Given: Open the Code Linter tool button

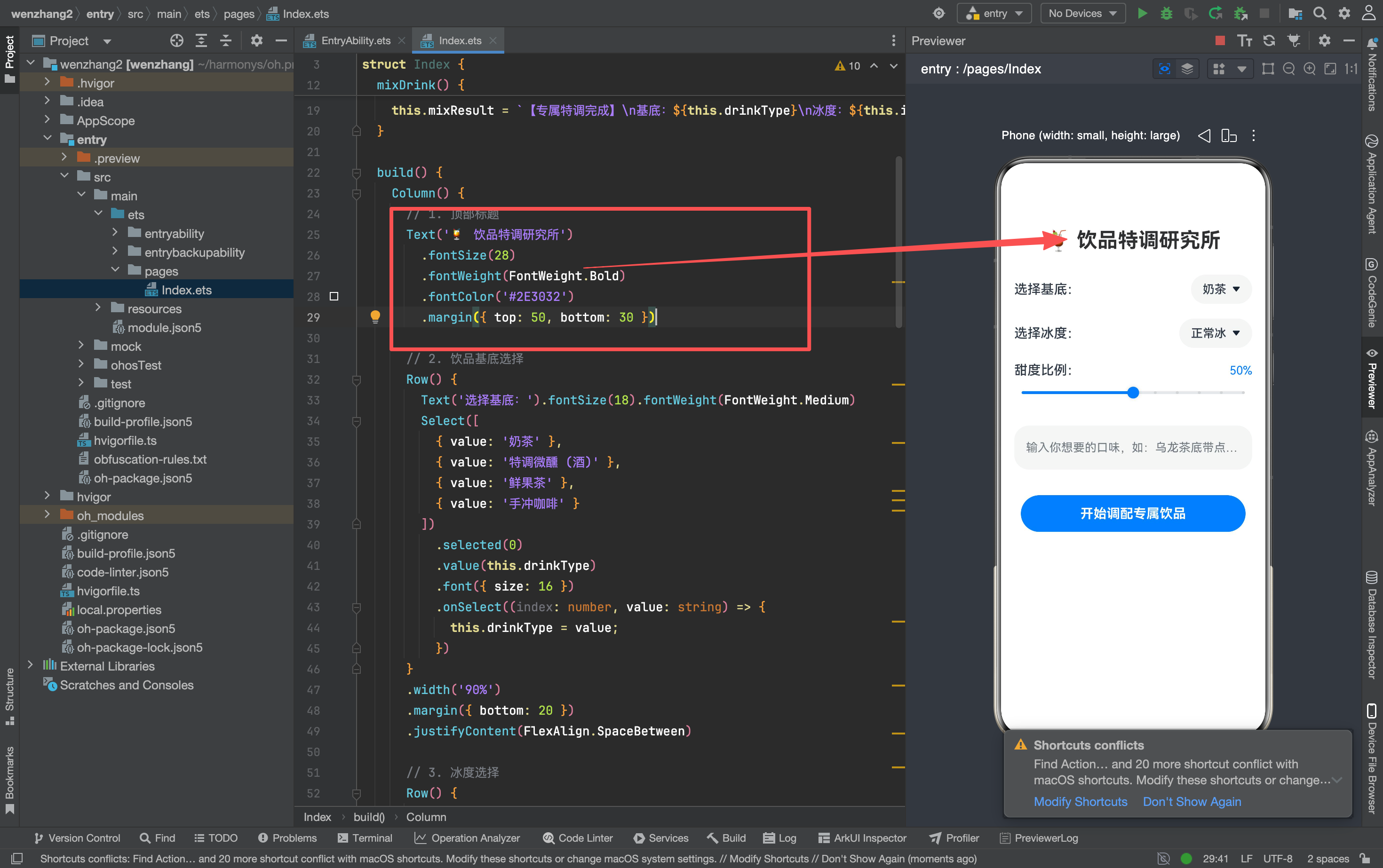Looking at the screenshot, I should point(578,837).
